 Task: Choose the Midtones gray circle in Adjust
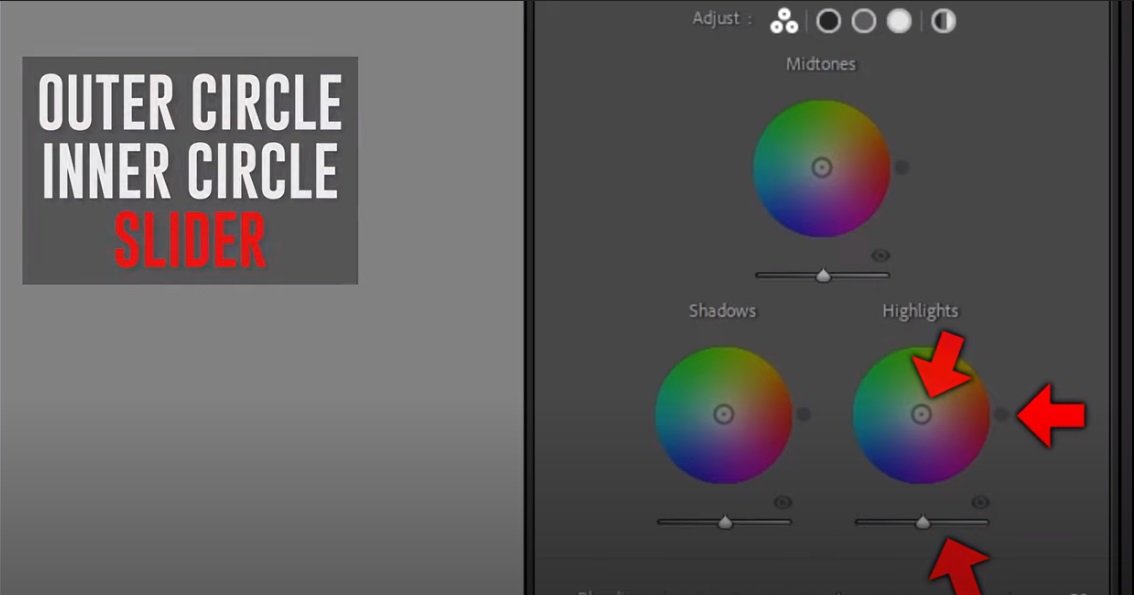[863, 20]
